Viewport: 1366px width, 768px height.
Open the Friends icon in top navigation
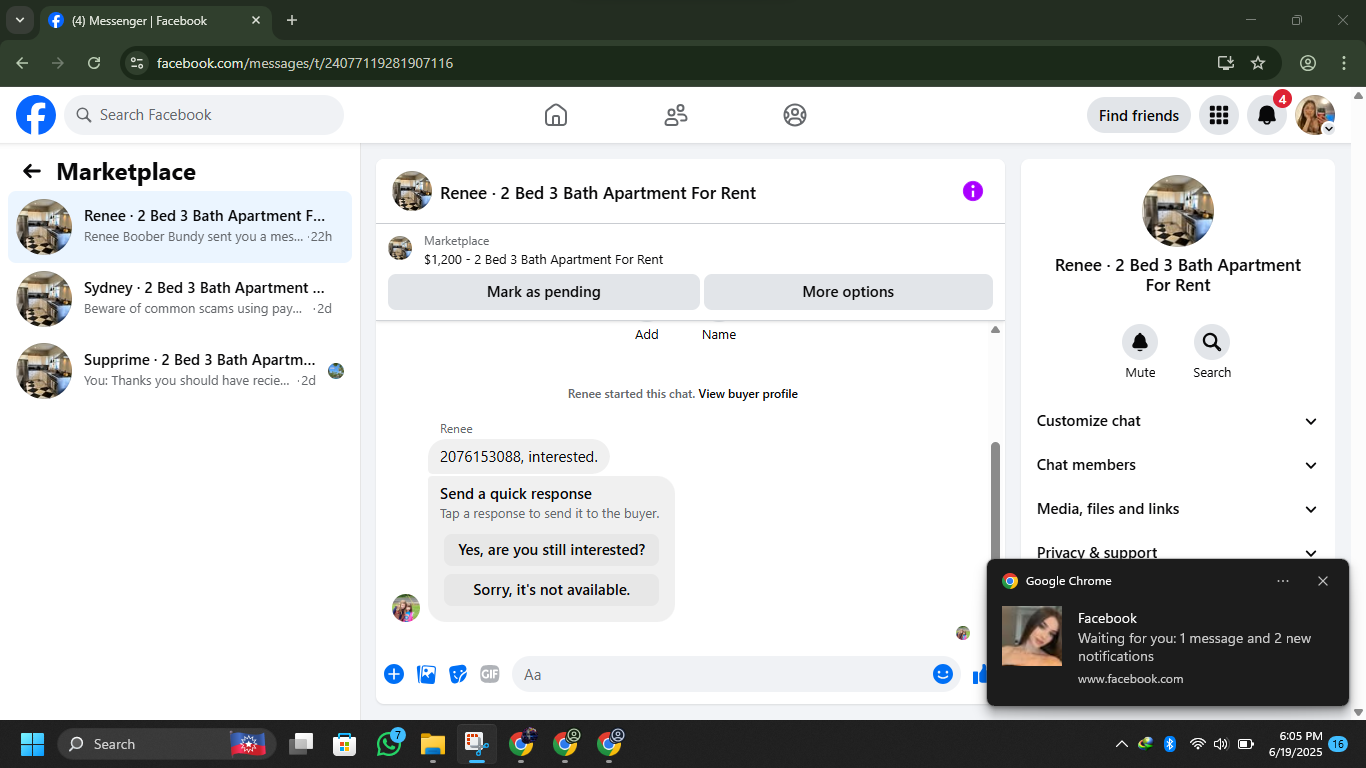676,115
